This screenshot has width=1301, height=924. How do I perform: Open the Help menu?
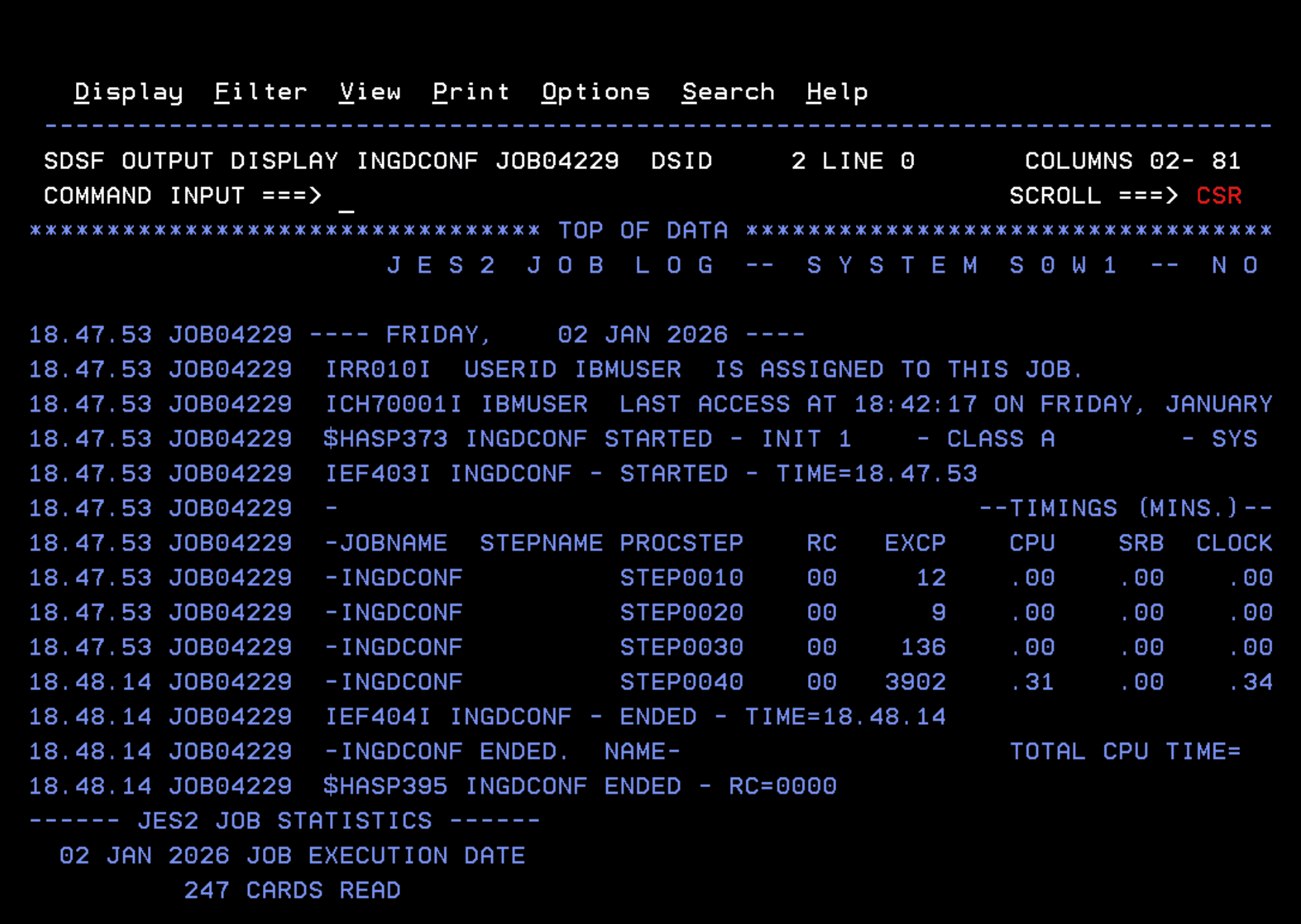point(837,92)
